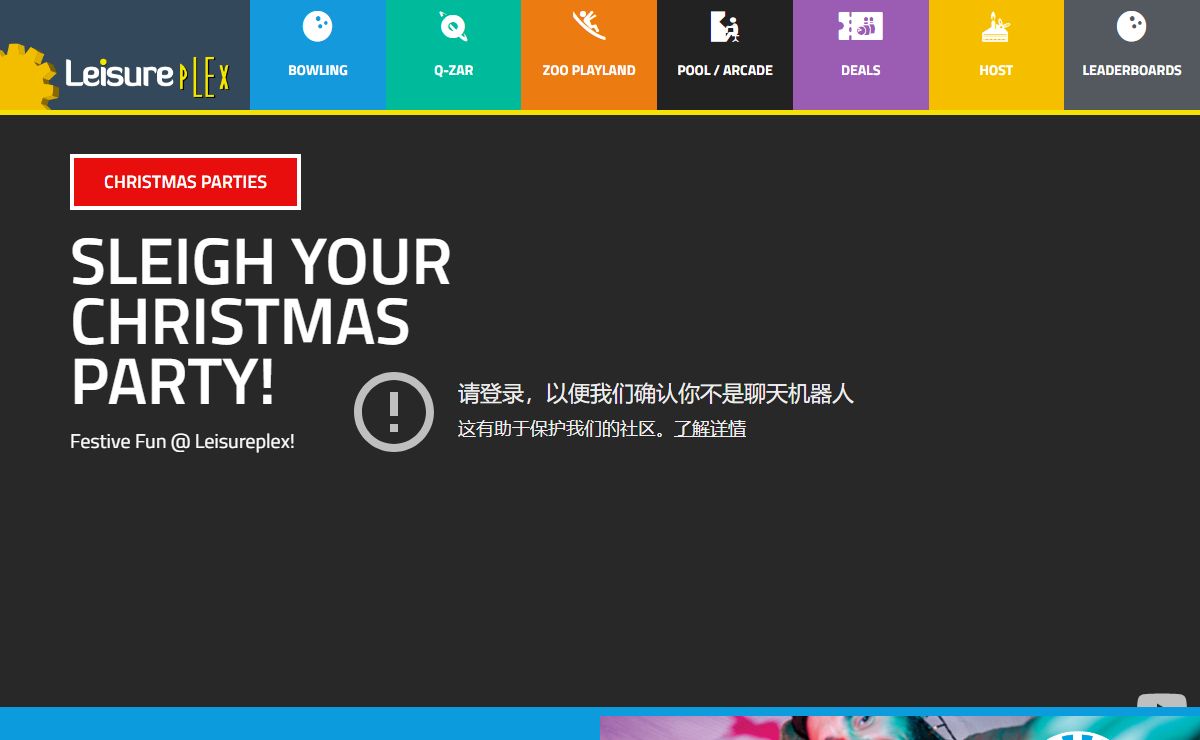
Task: Click the exclamation warning circle icon
Action: pos(394,412)
